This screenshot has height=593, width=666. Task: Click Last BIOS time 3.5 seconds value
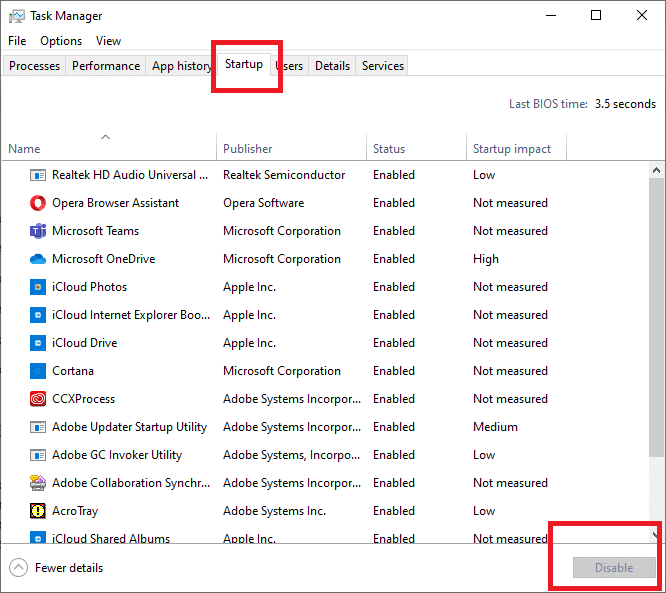tap(625, 104)
